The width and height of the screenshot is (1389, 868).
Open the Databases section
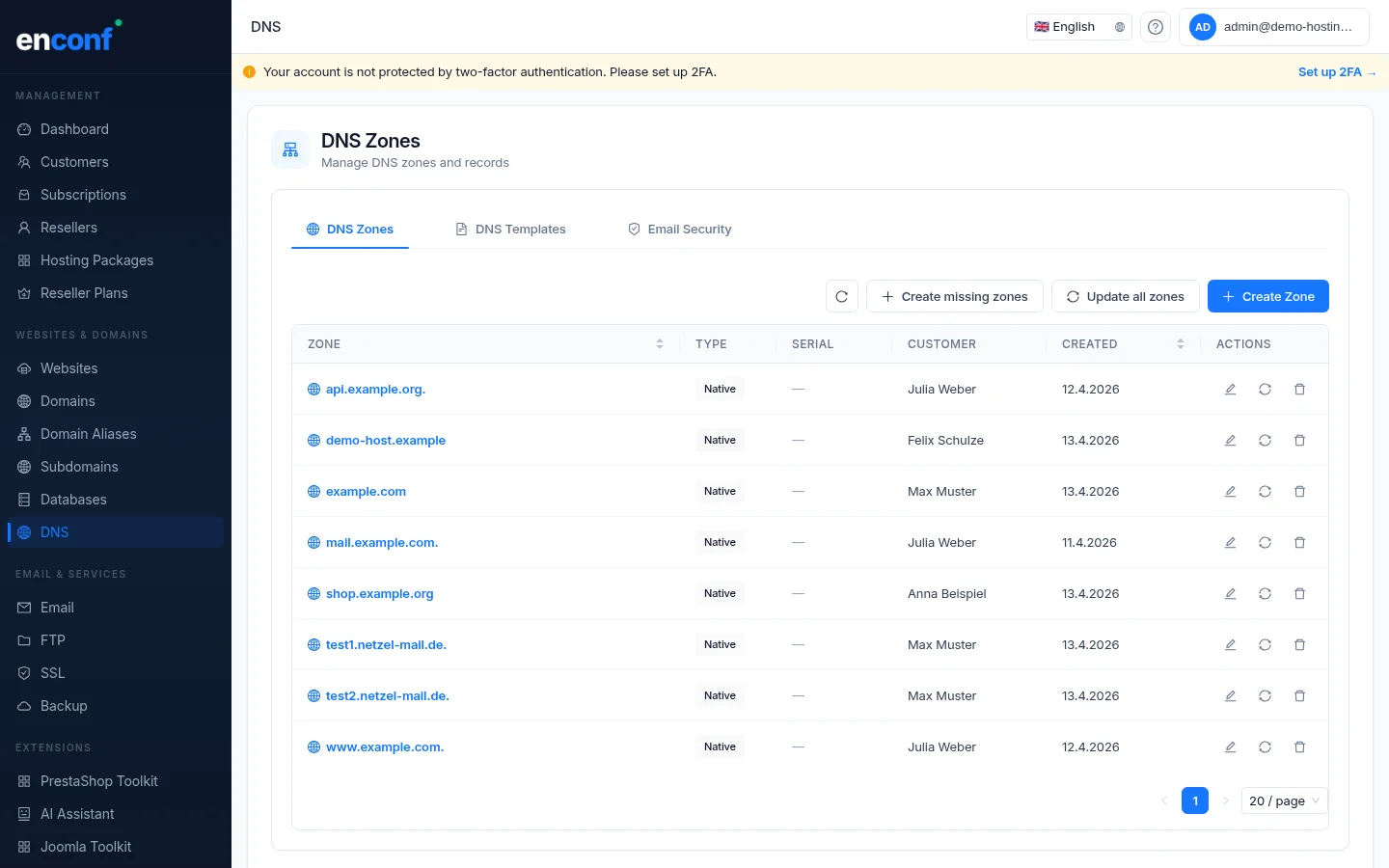(73, 500)
